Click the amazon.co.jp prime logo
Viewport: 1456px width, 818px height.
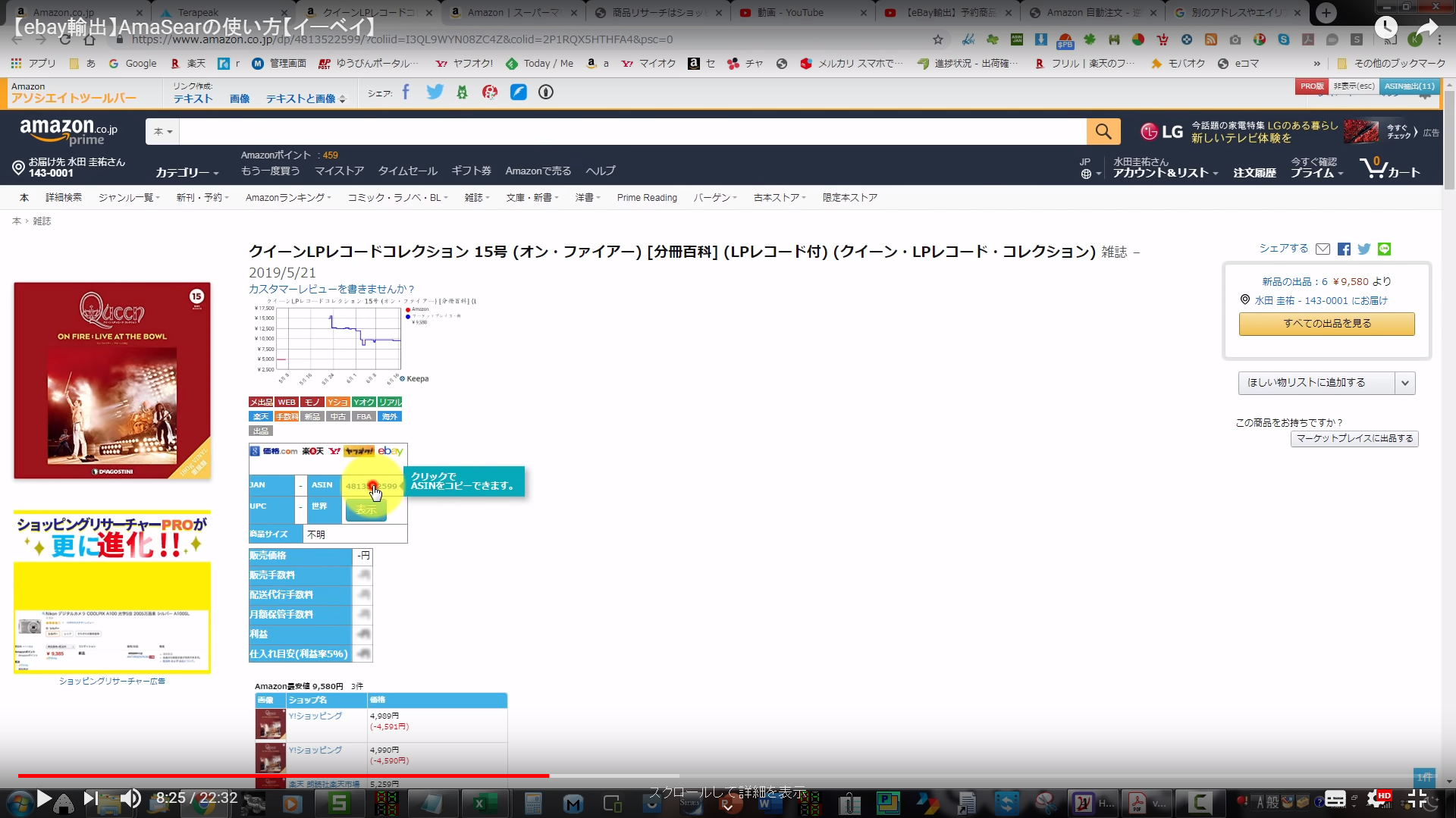[69, 132]
